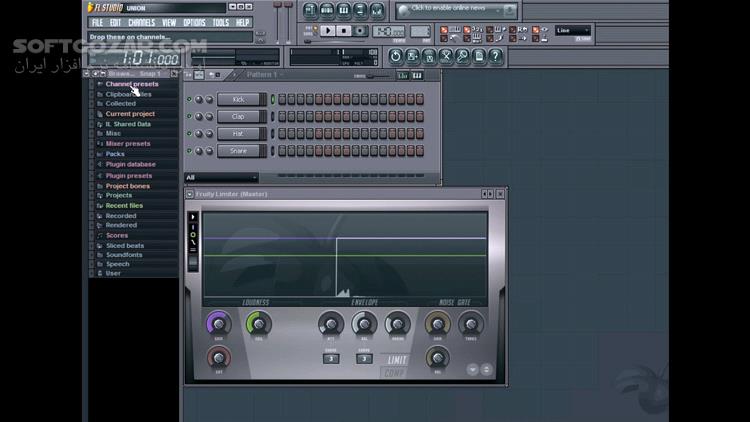Click the Hat channel button
The image size is (750, 422).
point(238,133)
